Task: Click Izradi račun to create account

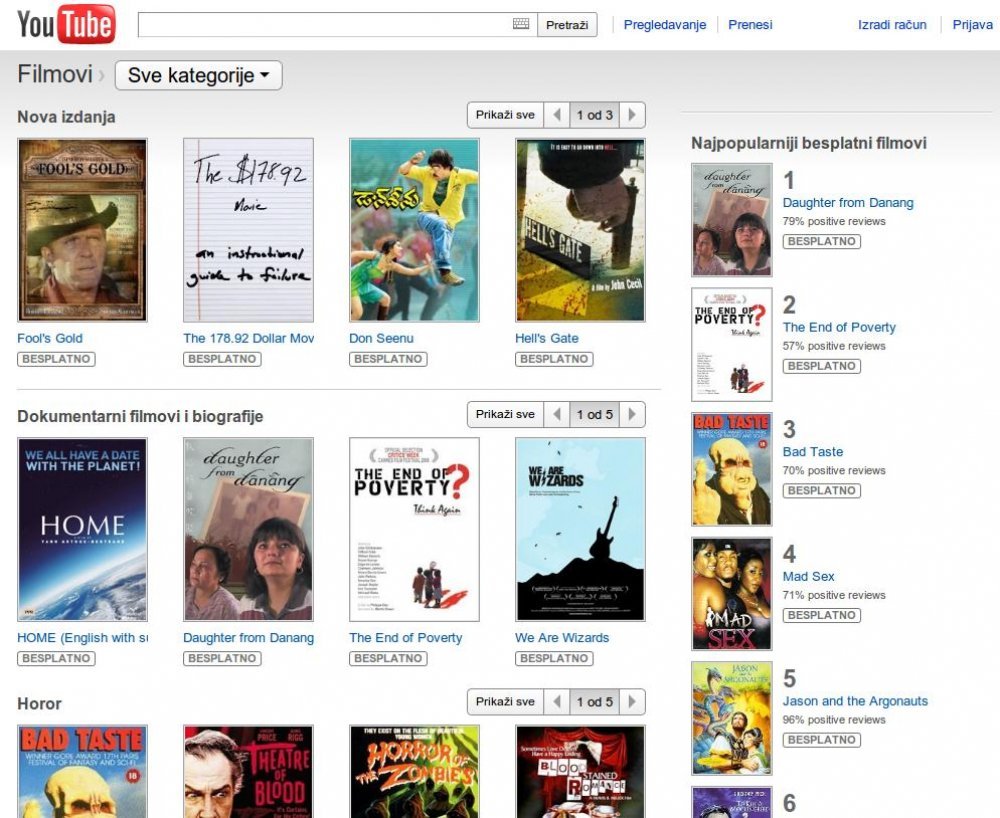Action: pos(892,25)
